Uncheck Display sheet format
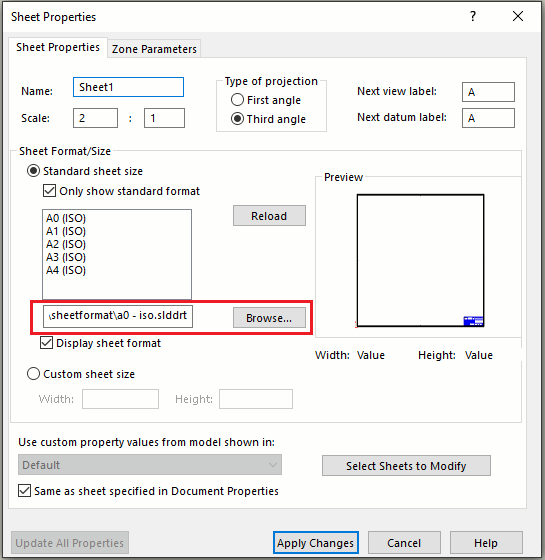 [x=46, y=343]
